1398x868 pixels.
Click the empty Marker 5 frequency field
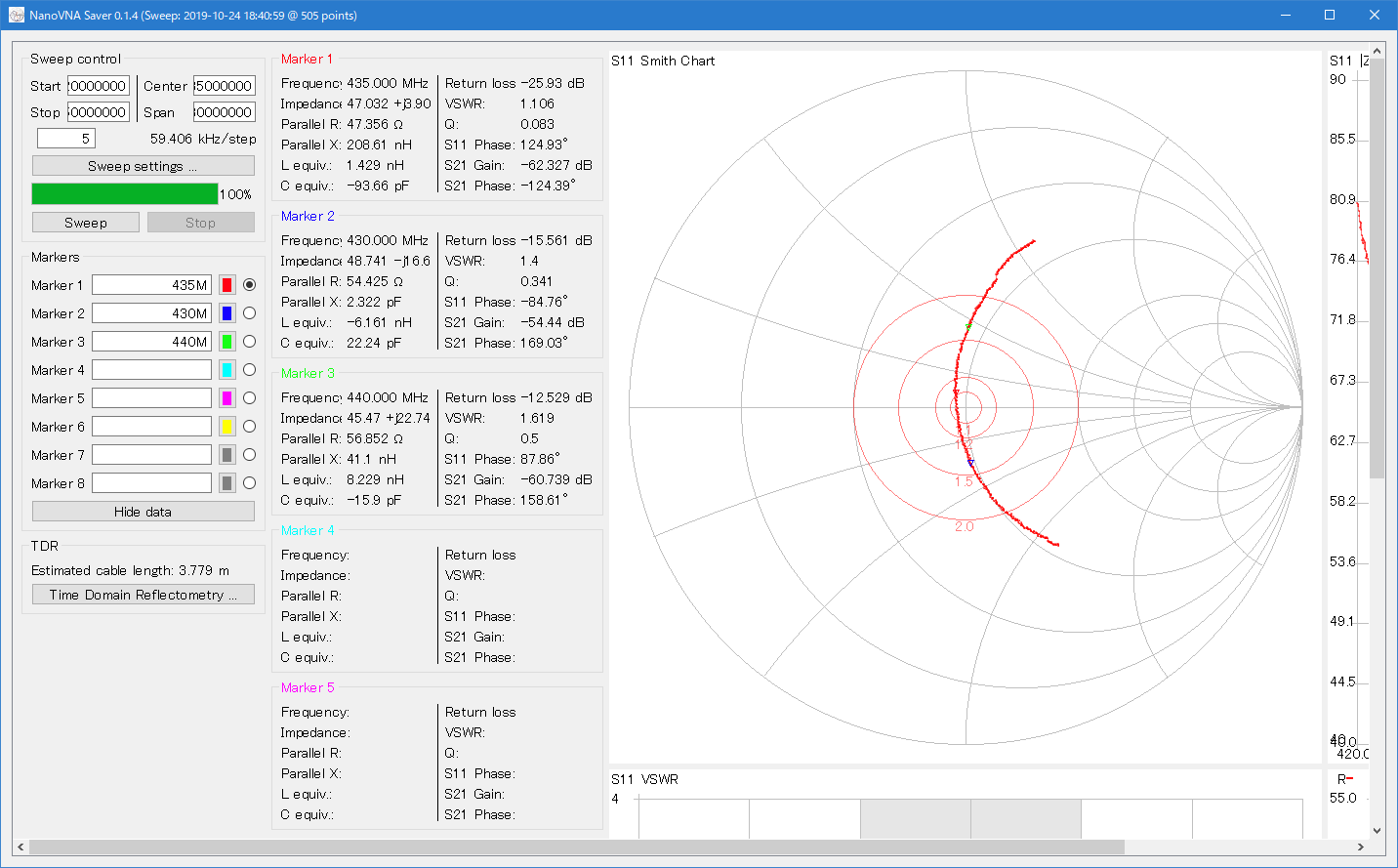tap(151, 398)
